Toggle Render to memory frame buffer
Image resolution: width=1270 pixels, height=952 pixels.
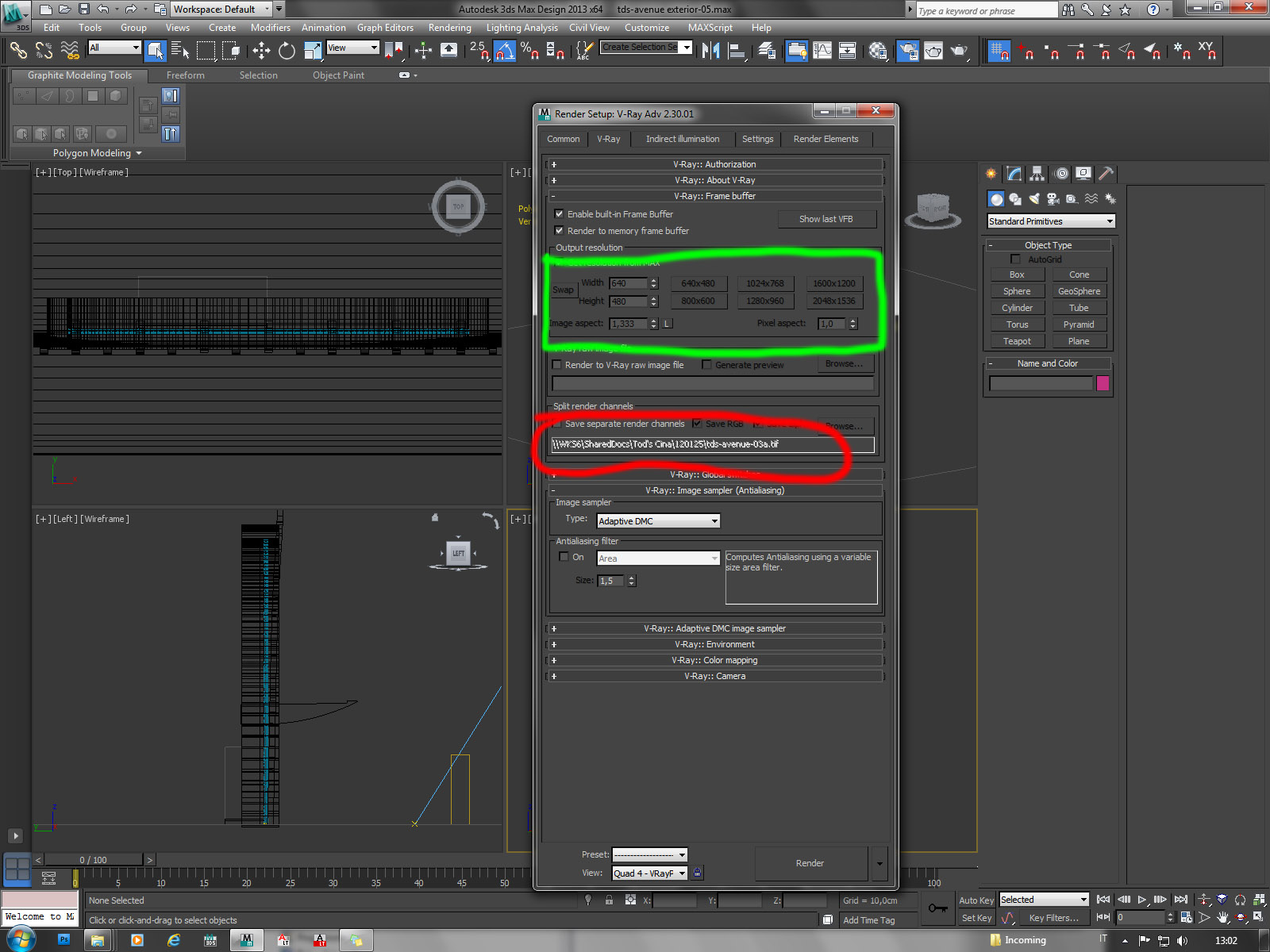[x=559, y=231]
